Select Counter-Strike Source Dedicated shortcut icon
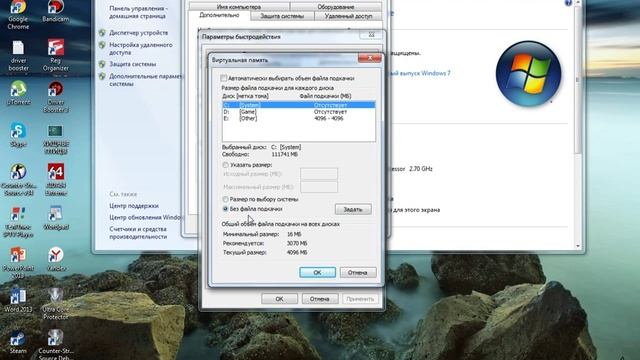 56,345
